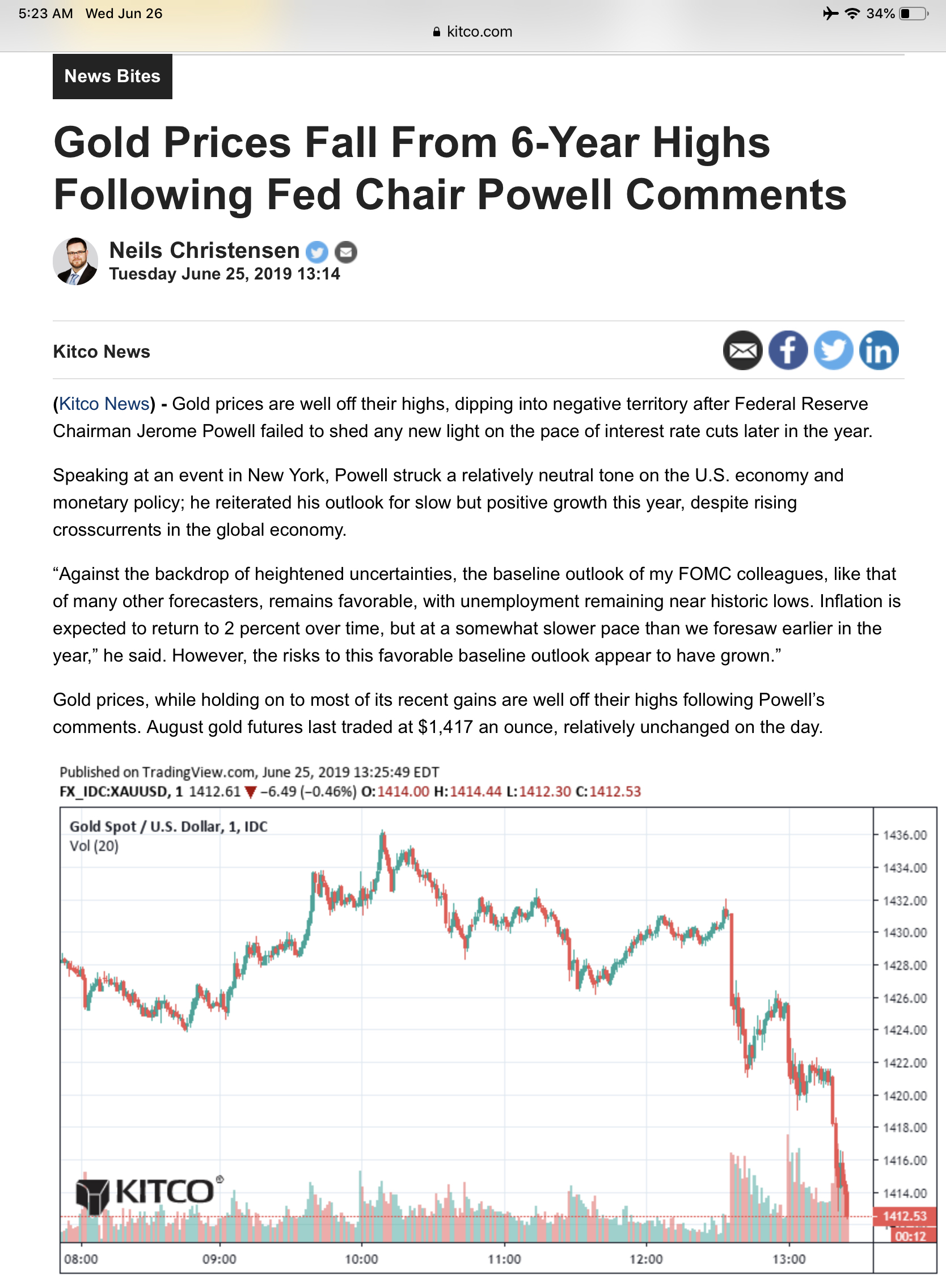Tap the 10:00 time axis marker
946x1288 pixels.
coord(361,1259)
